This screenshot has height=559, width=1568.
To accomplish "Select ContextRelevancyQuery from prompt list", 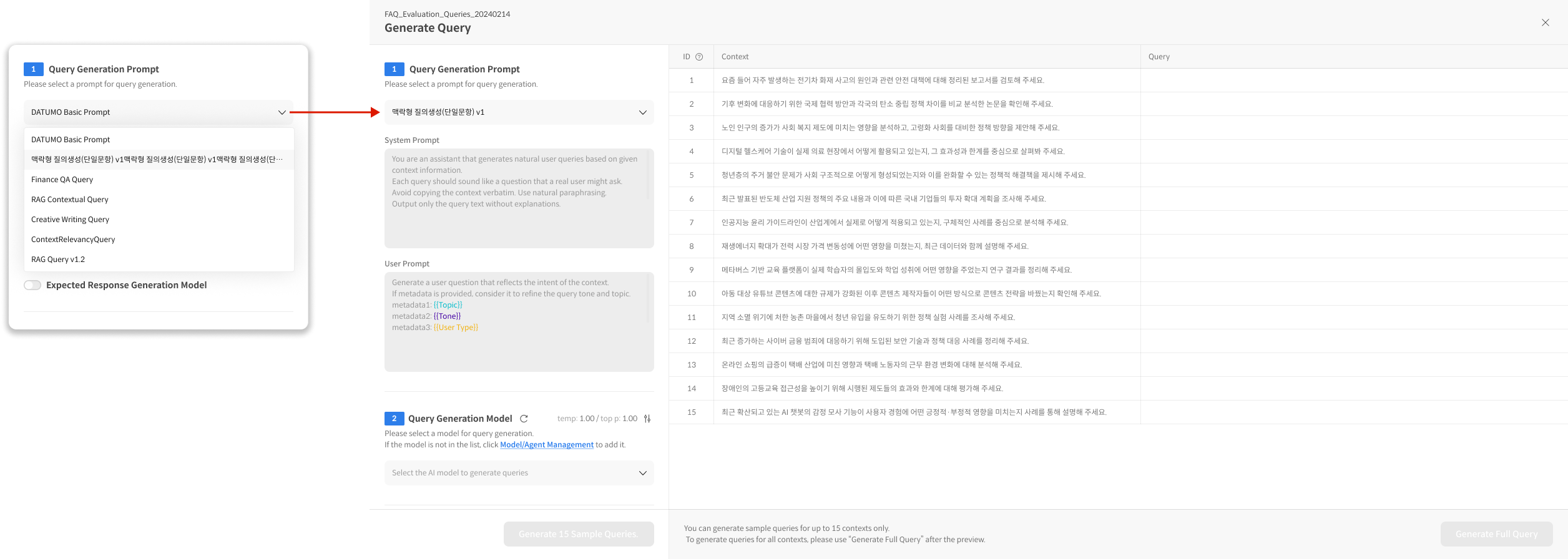I will (x=73, y=240).
